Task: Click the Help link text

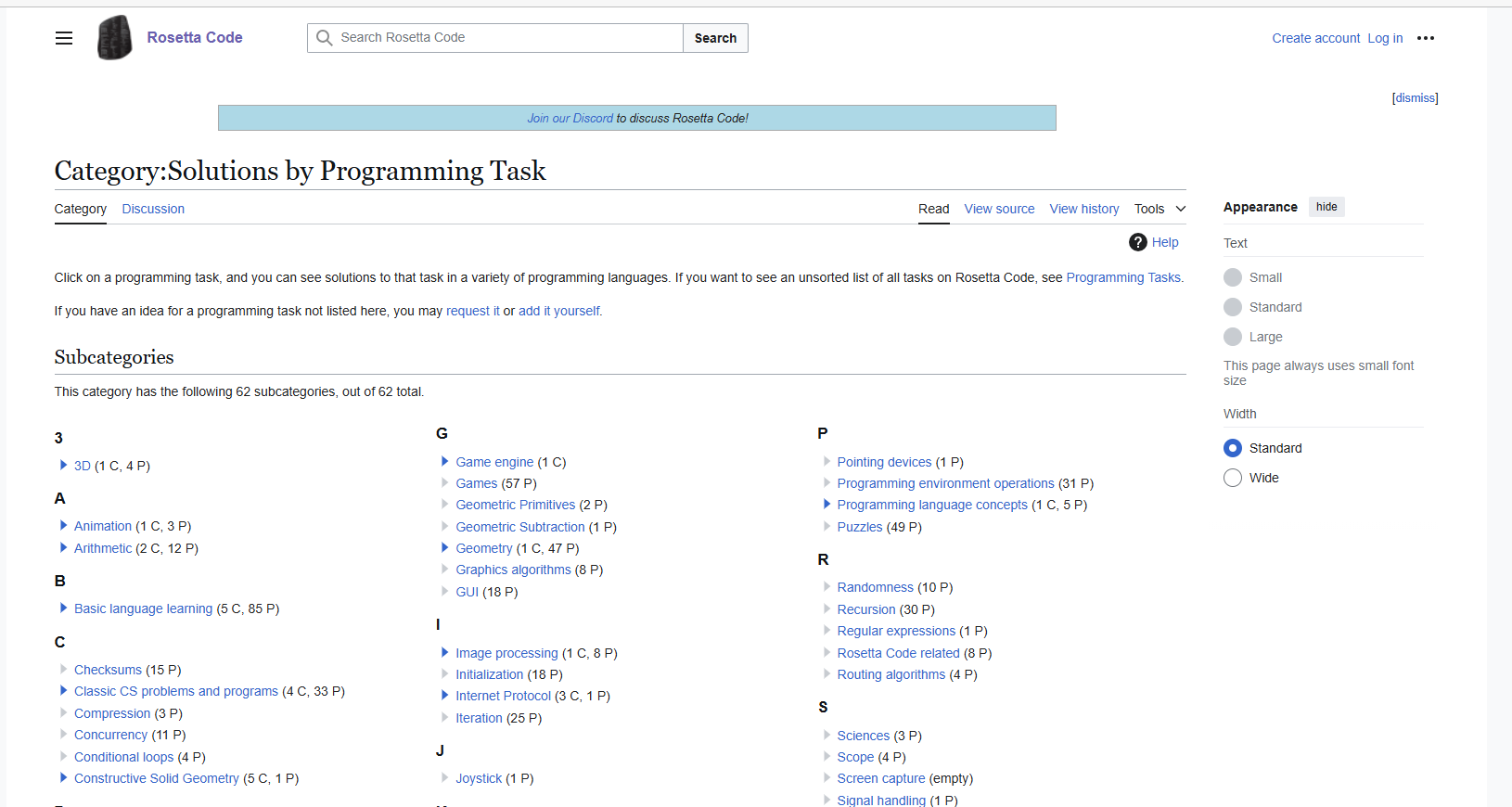Action: tap(1165, 242)
